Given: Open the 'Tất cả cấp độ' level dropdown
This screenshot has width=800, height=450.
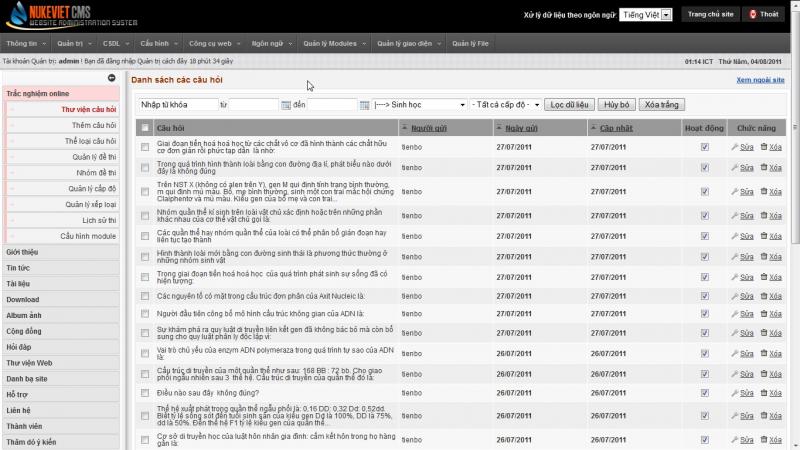Looking at the screenshot, I should click(x=505, y=105).
